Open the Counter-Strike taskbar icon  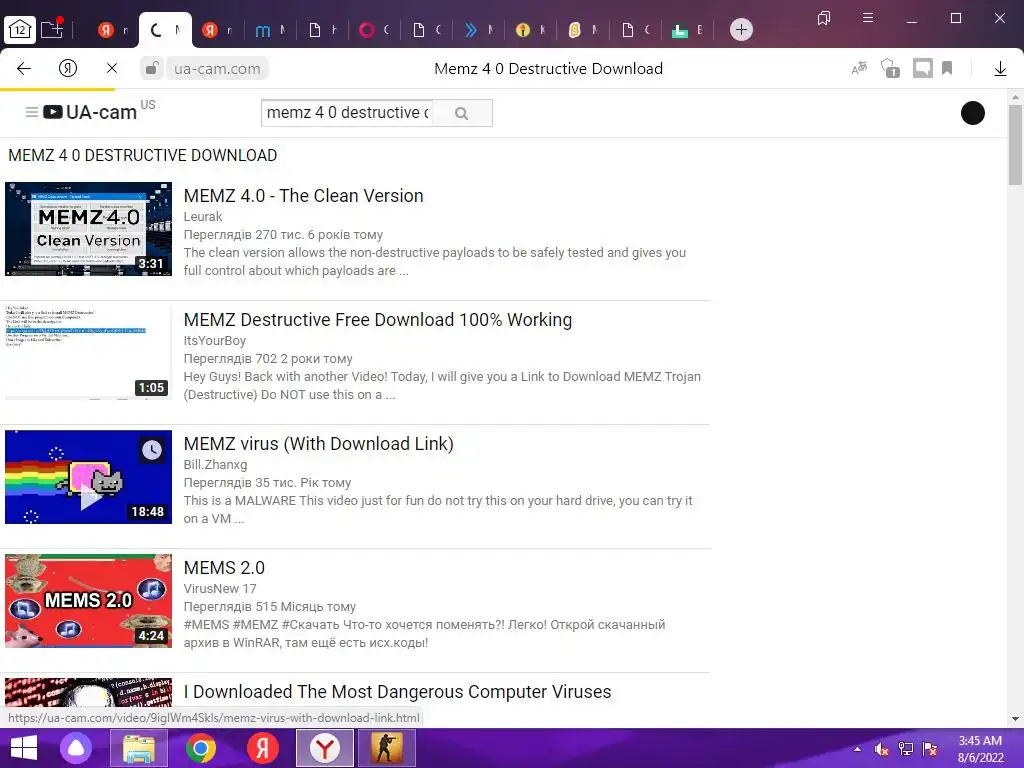click(387, 748)
